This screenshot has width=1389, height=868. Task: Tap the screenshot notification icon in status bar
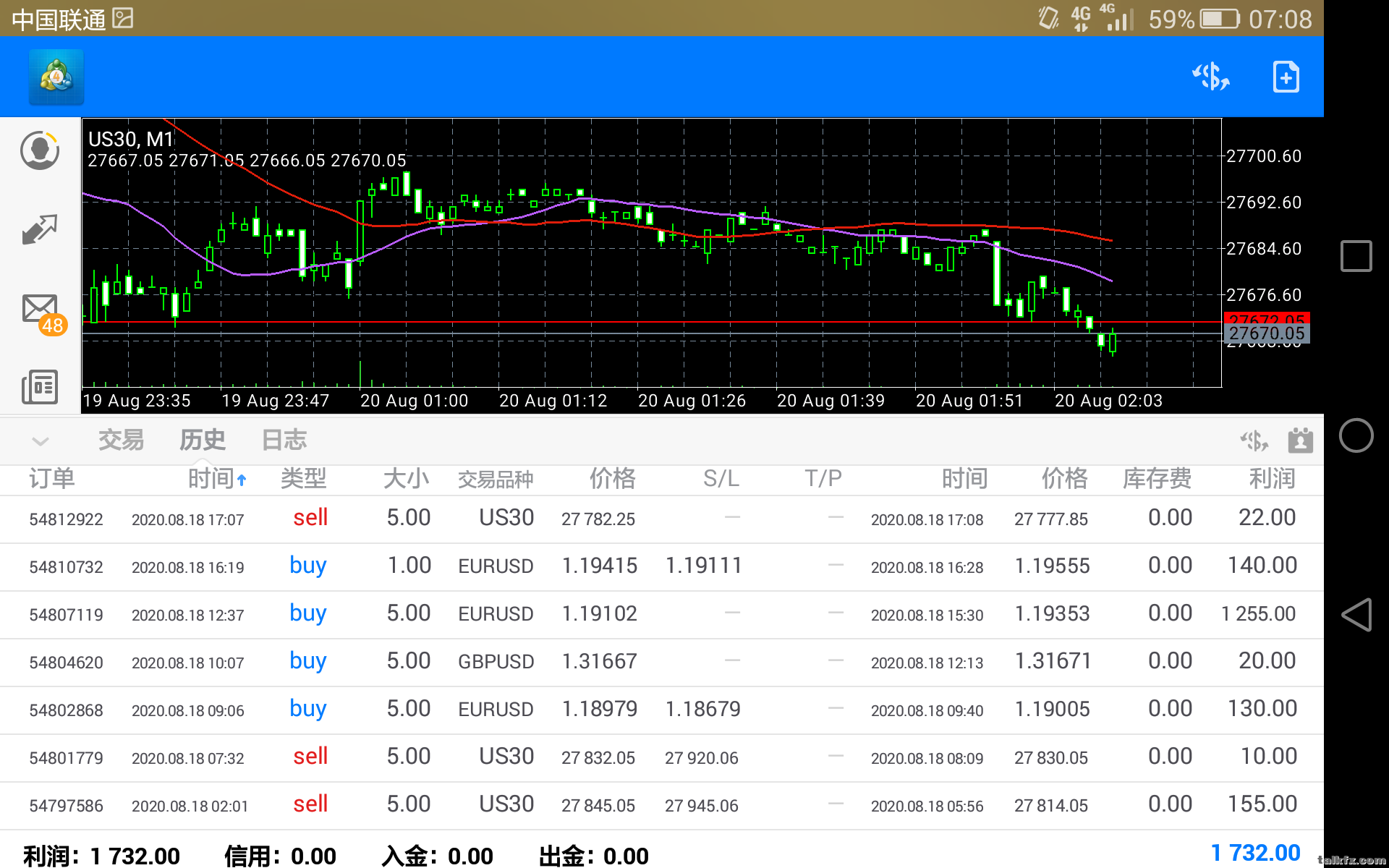point(123,18)
